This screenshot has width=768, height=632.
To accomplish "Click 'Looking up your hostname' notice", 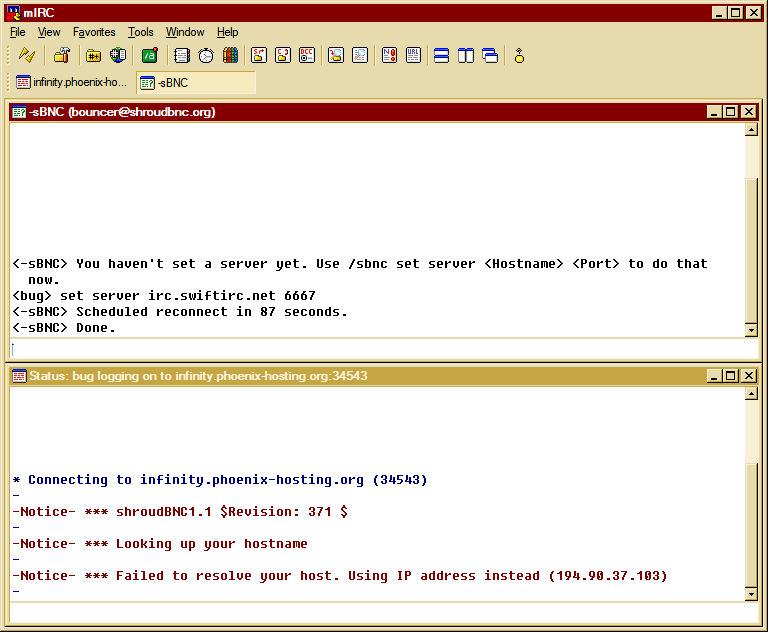I will (x=160, y=544).
